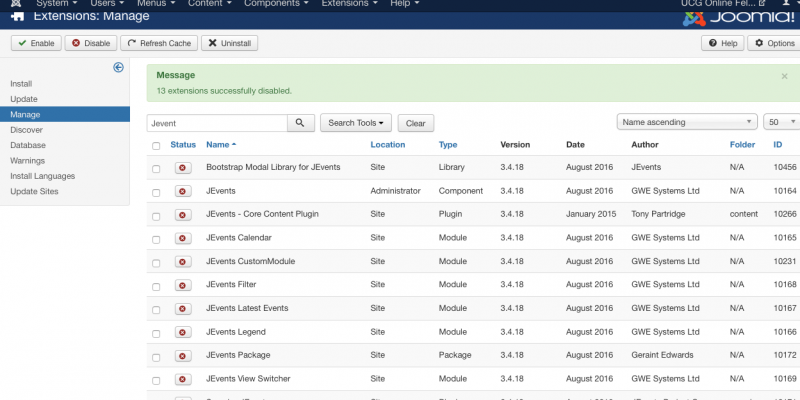
Task: Click the Help button in toolbar
Action: 722,43
